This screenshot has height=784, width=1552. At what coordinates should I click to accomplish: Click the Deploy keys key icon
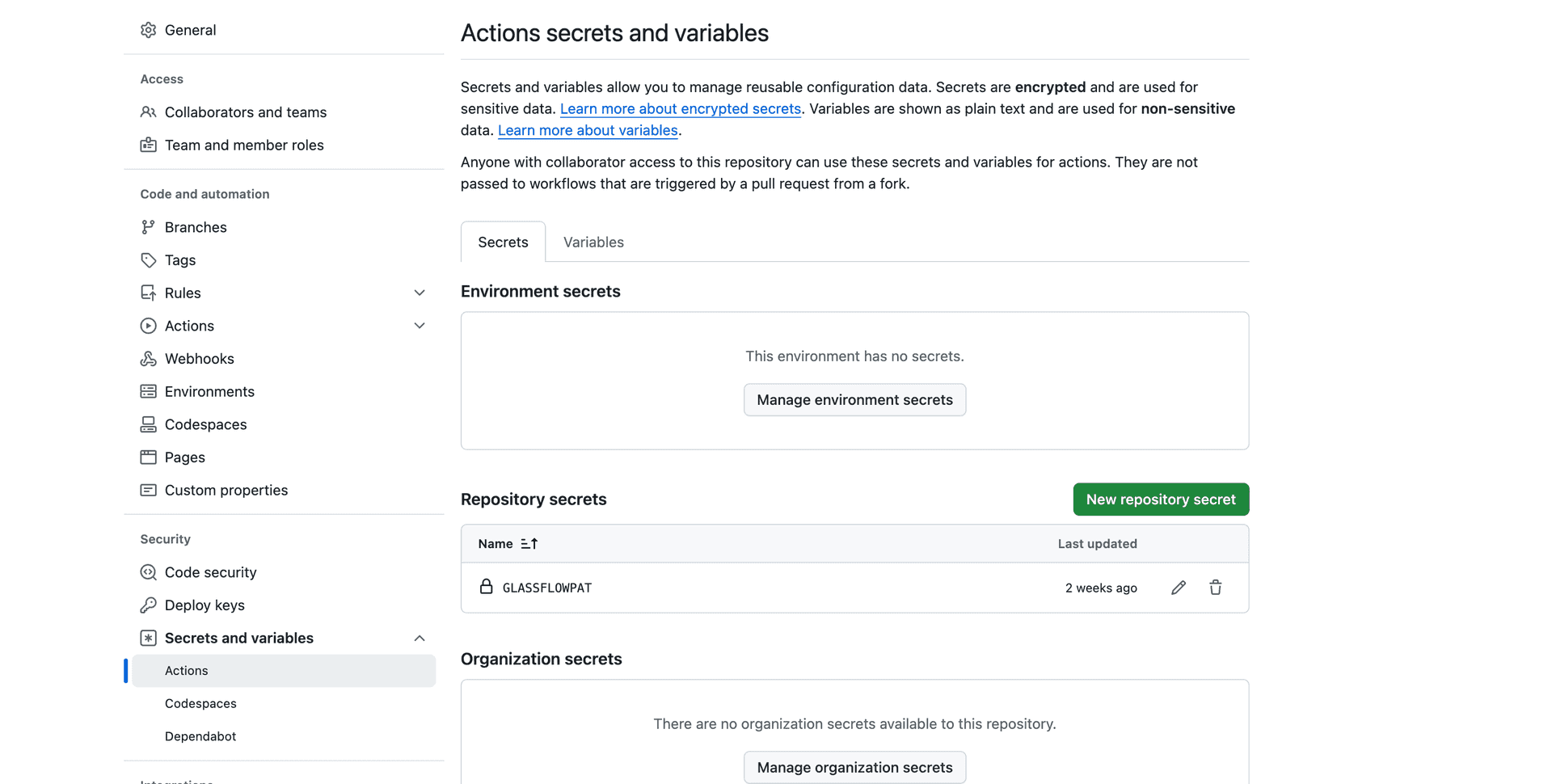[148, 605]
